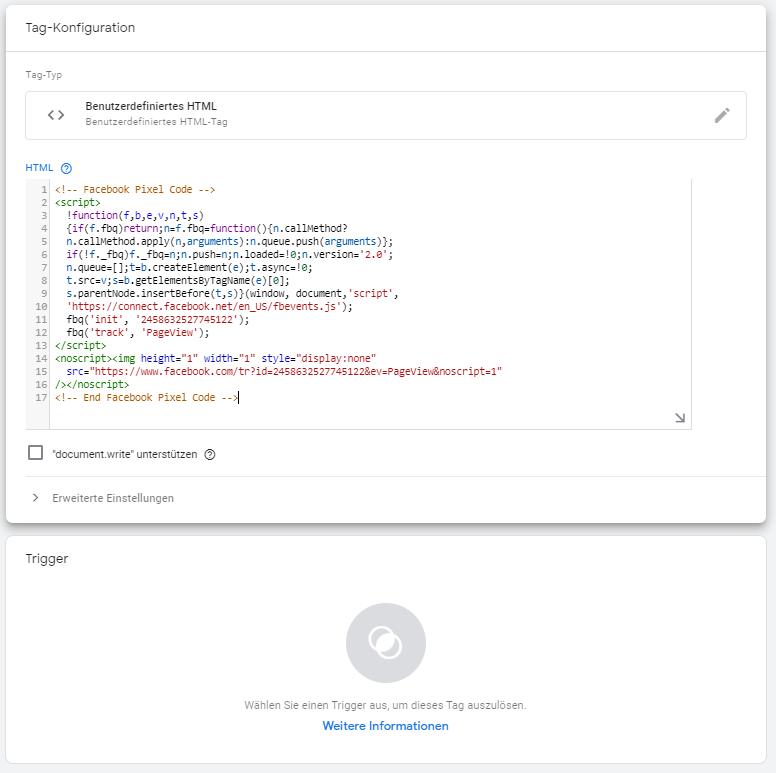Click the fbq('track', 'PageView') code line
Viewport: 776px width, 773px height.
(138, 333)
